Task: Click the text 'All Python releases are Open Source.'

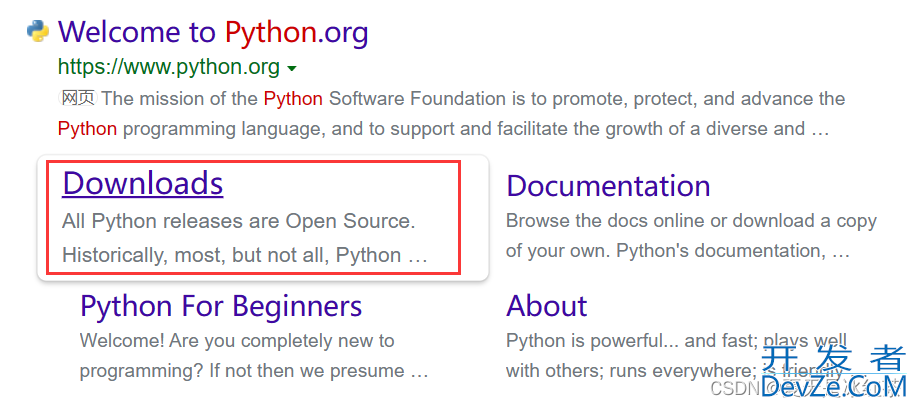Action: pos(239,222)
